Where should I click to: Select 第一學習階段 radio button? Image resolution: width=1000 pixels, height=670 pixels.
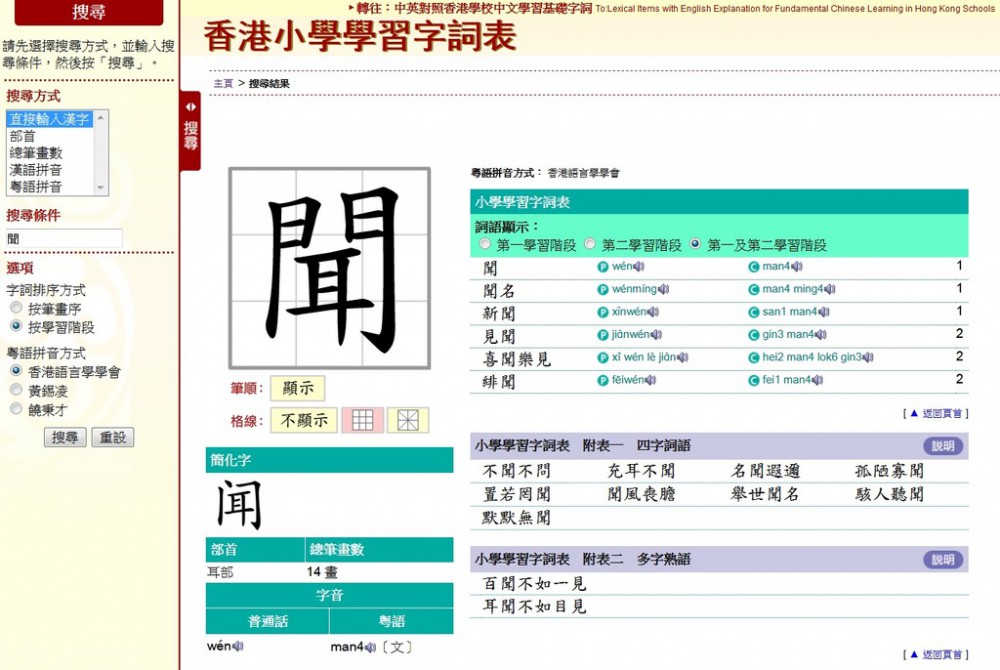click(486, 244)
